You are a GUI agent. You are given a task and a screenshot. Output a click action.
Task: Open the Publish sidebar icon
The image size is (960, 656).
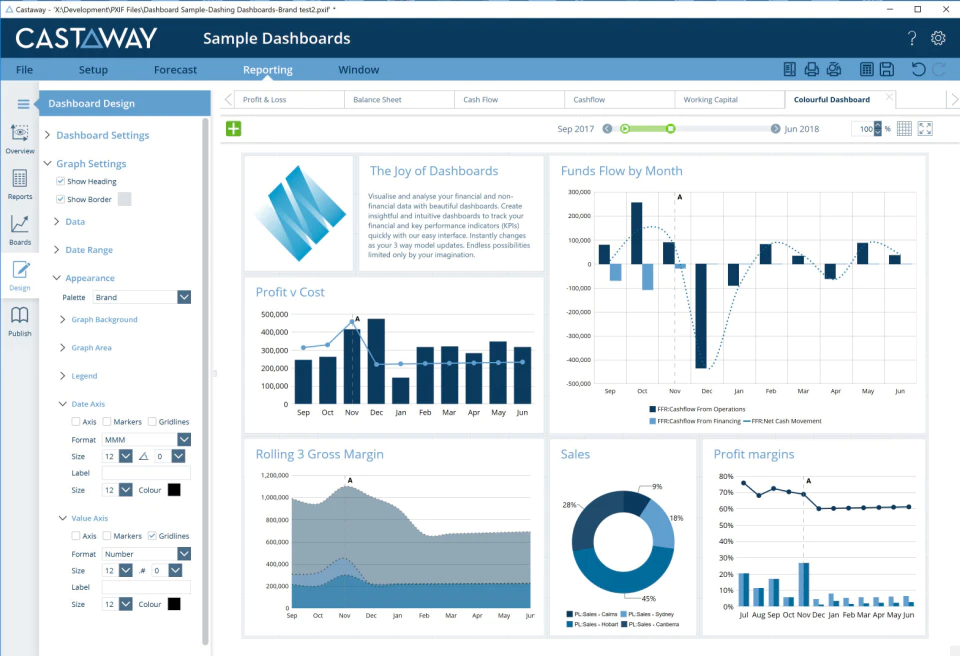[x=20, y=321]
